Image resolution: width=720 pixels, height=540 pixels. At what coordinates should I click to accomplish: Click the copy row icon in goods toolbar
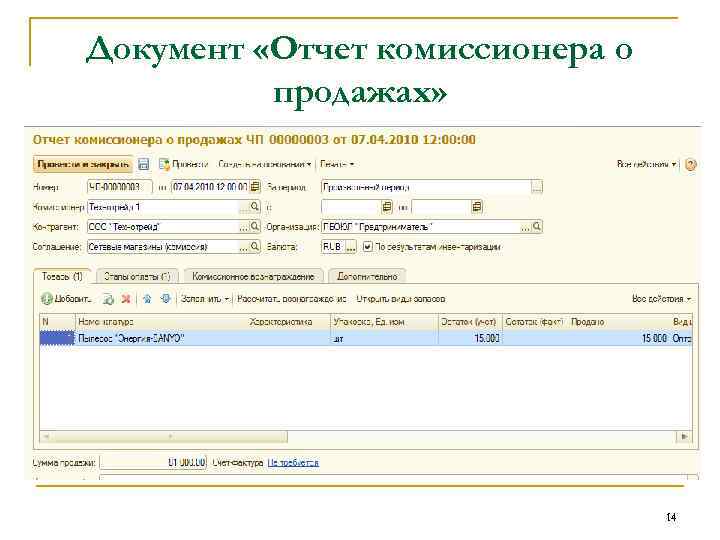[108, 299]
